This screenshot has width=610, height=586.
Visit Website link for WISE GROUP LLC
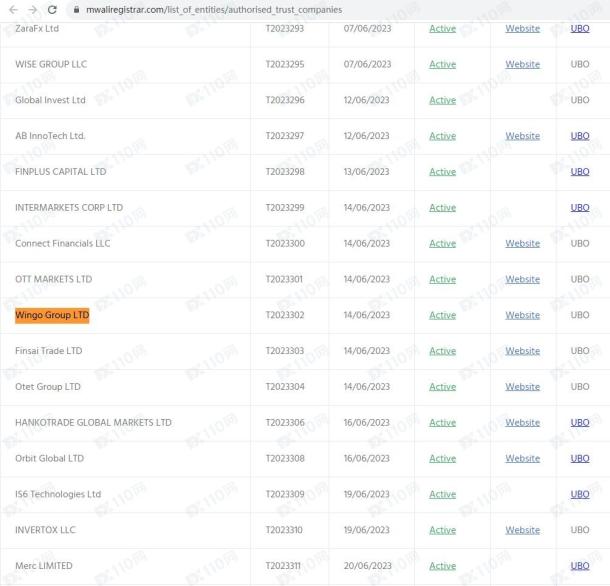(522, 65)
